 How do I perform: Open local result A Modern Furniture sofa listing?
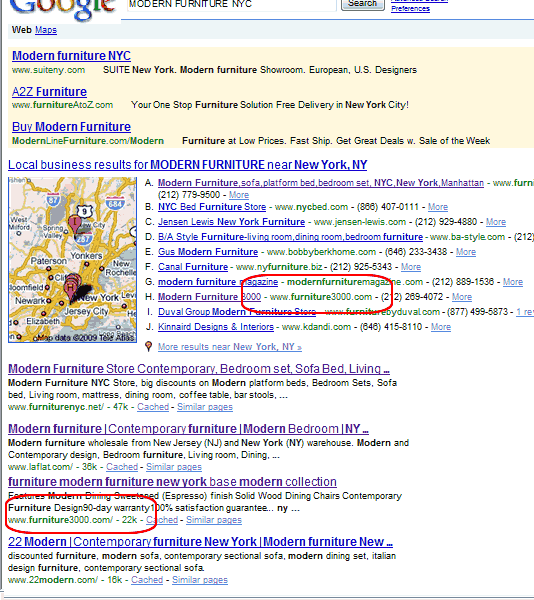(x=321, y=183)
